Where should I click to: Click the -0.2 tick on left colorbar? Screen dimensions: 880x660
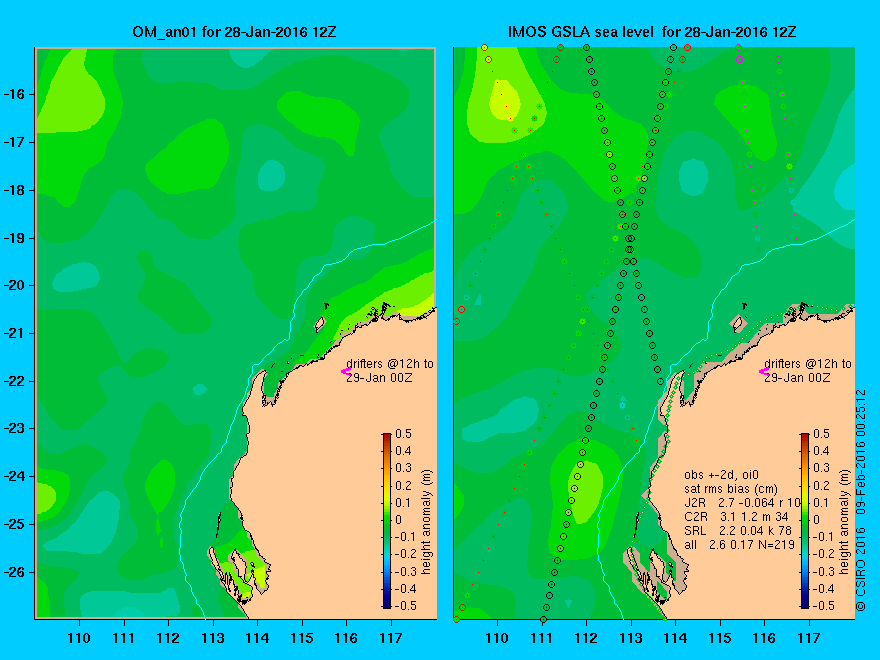tap(406, 554)
